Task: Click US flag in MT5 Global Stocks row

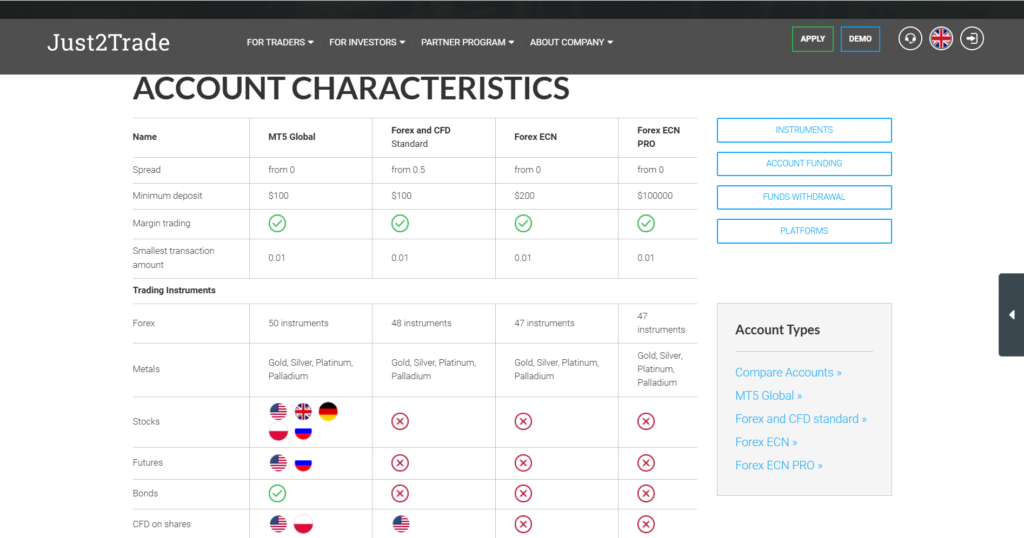Action: [278, 411]
